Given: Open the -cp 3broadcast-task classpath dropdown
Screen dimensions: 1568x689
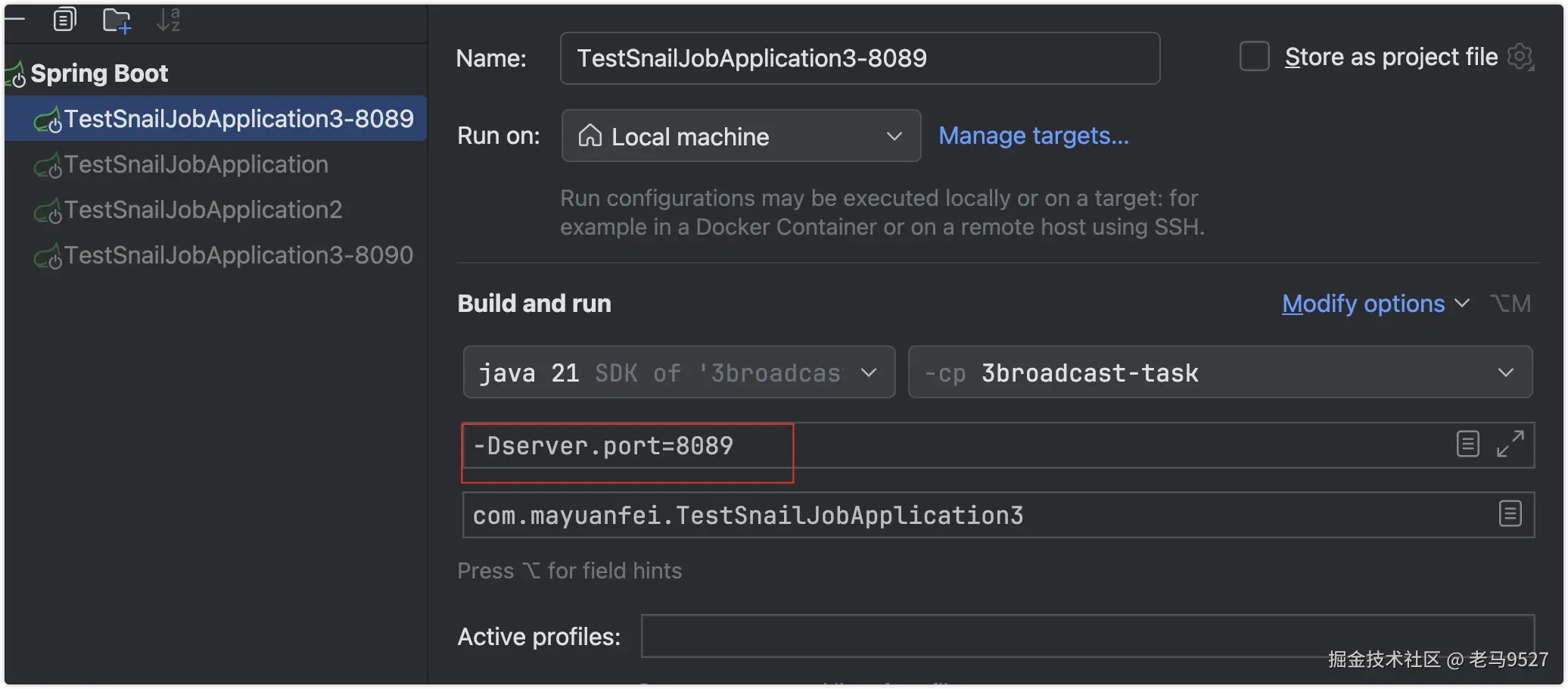Looking at the screenshot, I should point(1219,373).
